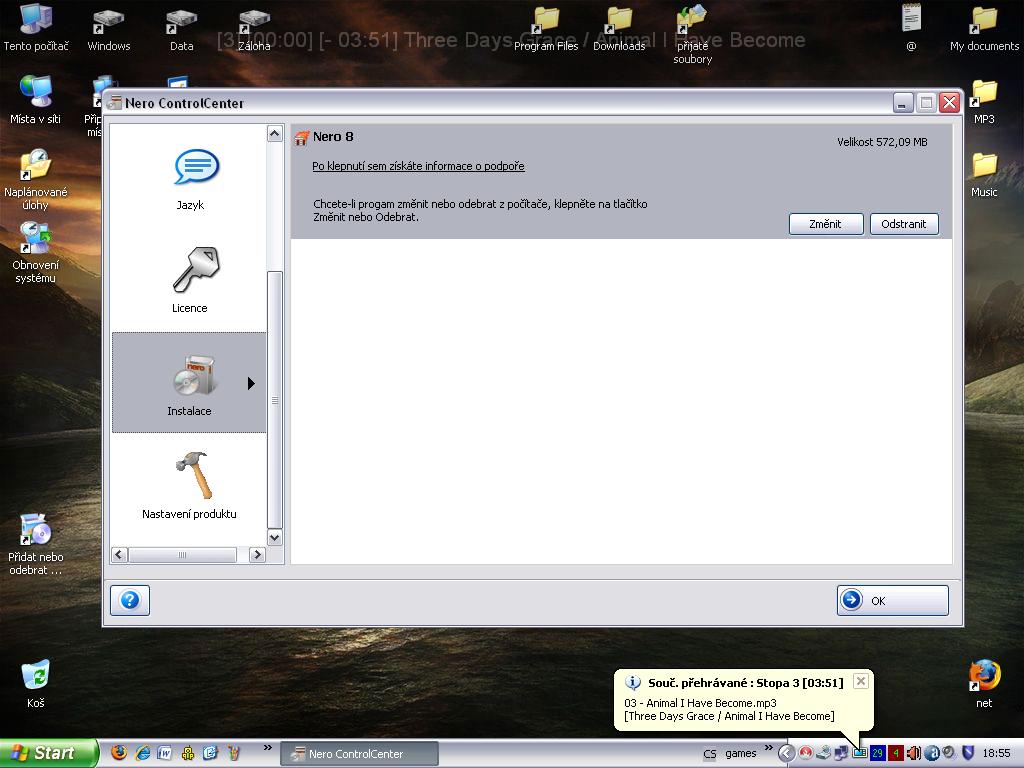Expand the quick launch overflow chevron

coord(268,748)
